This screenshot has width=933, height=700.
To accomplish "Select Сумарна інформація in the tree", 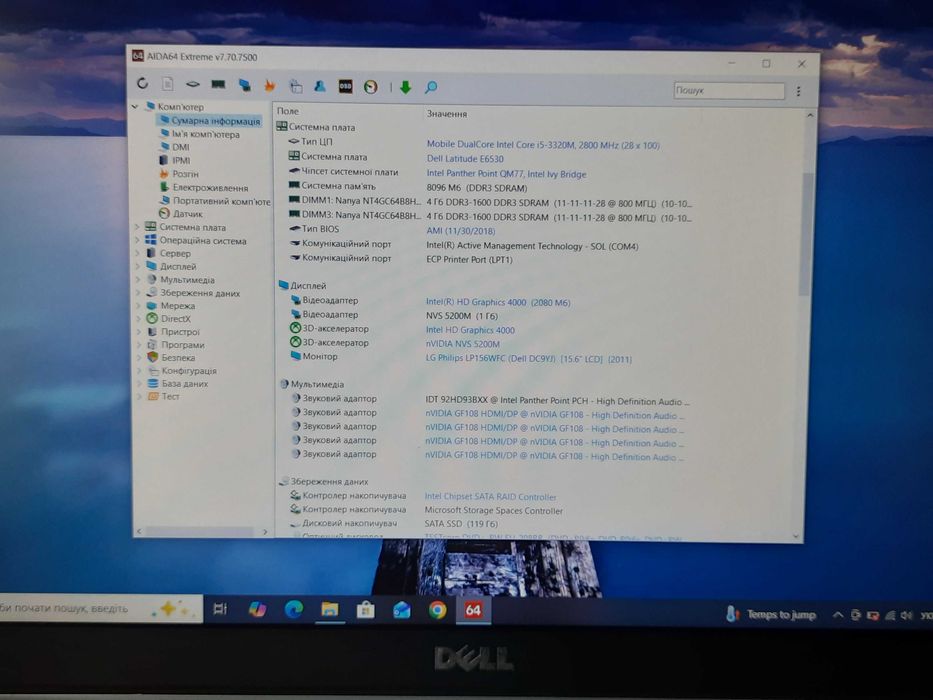I will point(210,121).
